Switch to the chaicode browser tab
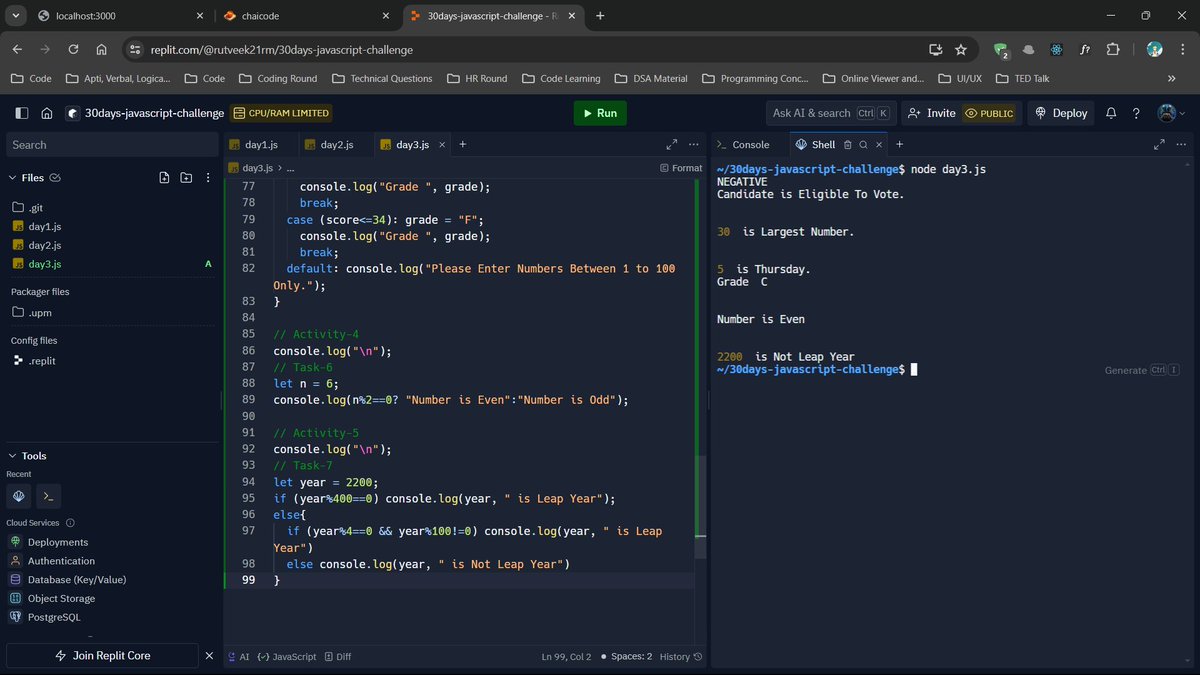Viewport: 1200px width, 675px height. tap(305, 16)
